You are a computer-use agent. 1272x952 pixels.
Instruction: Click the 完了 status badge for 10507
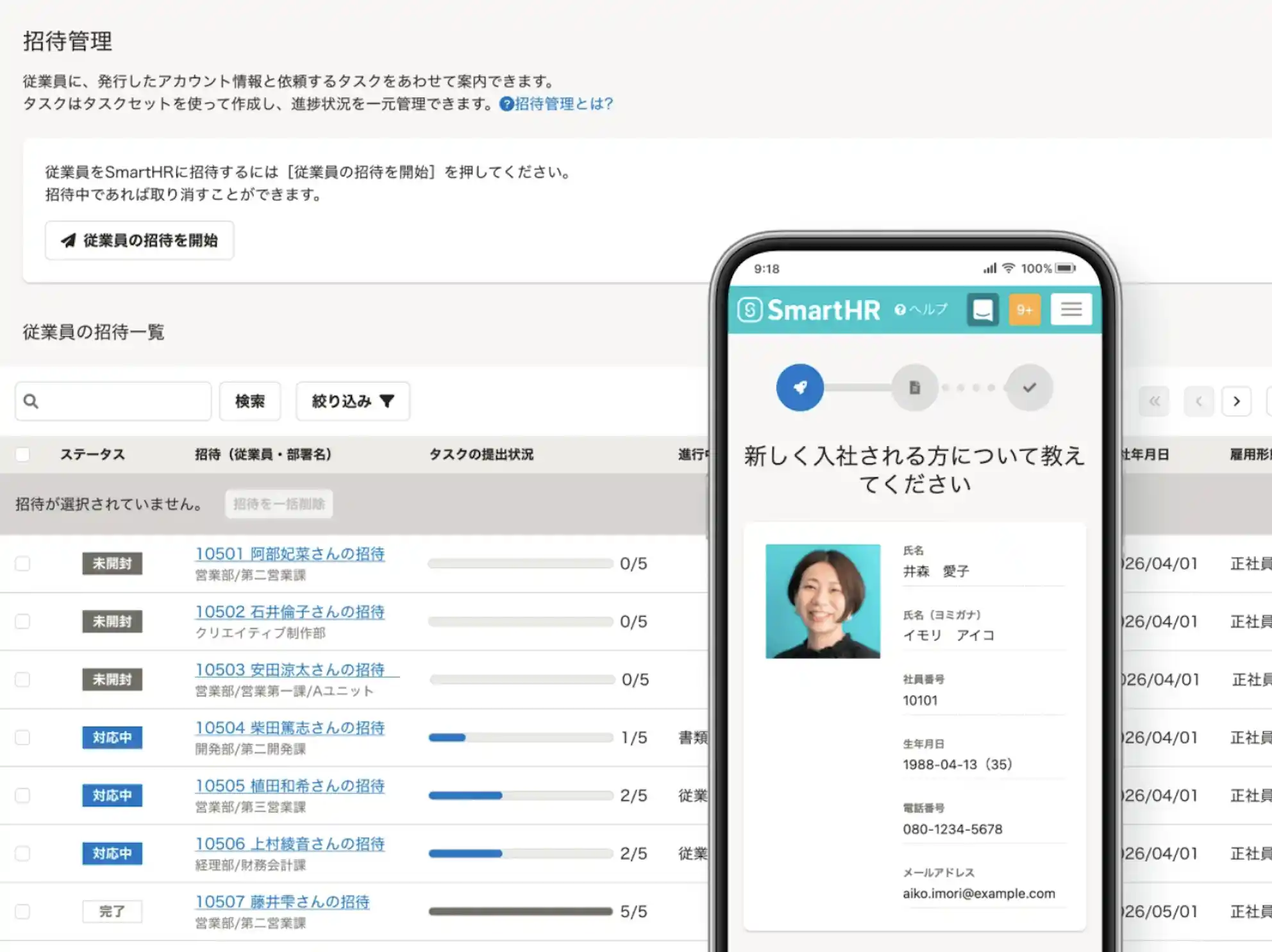pyautogui.click(x=112, y=912)
